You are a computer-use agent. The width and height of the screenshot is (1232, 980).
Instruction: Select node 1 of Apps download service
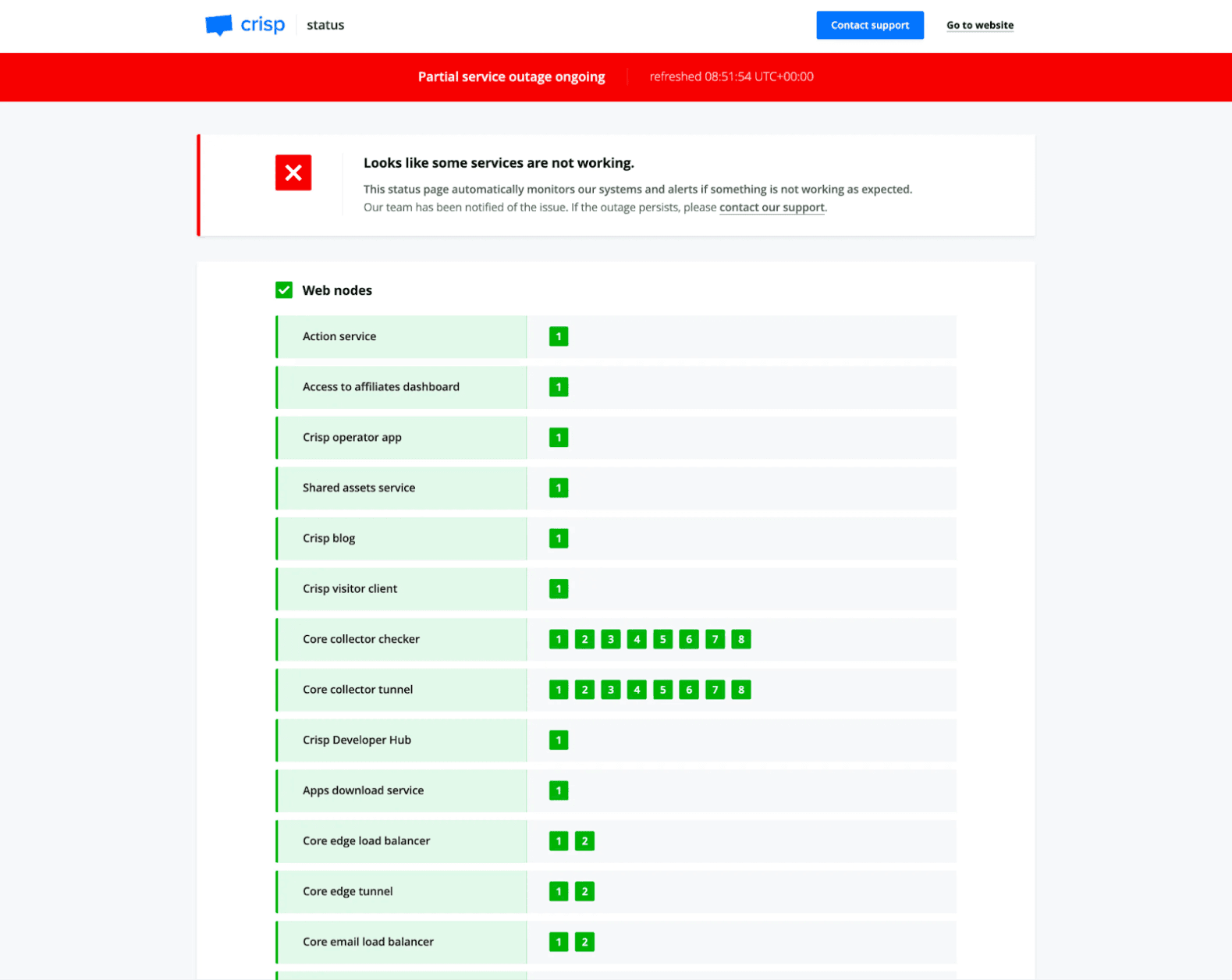[x=559, y=790]
